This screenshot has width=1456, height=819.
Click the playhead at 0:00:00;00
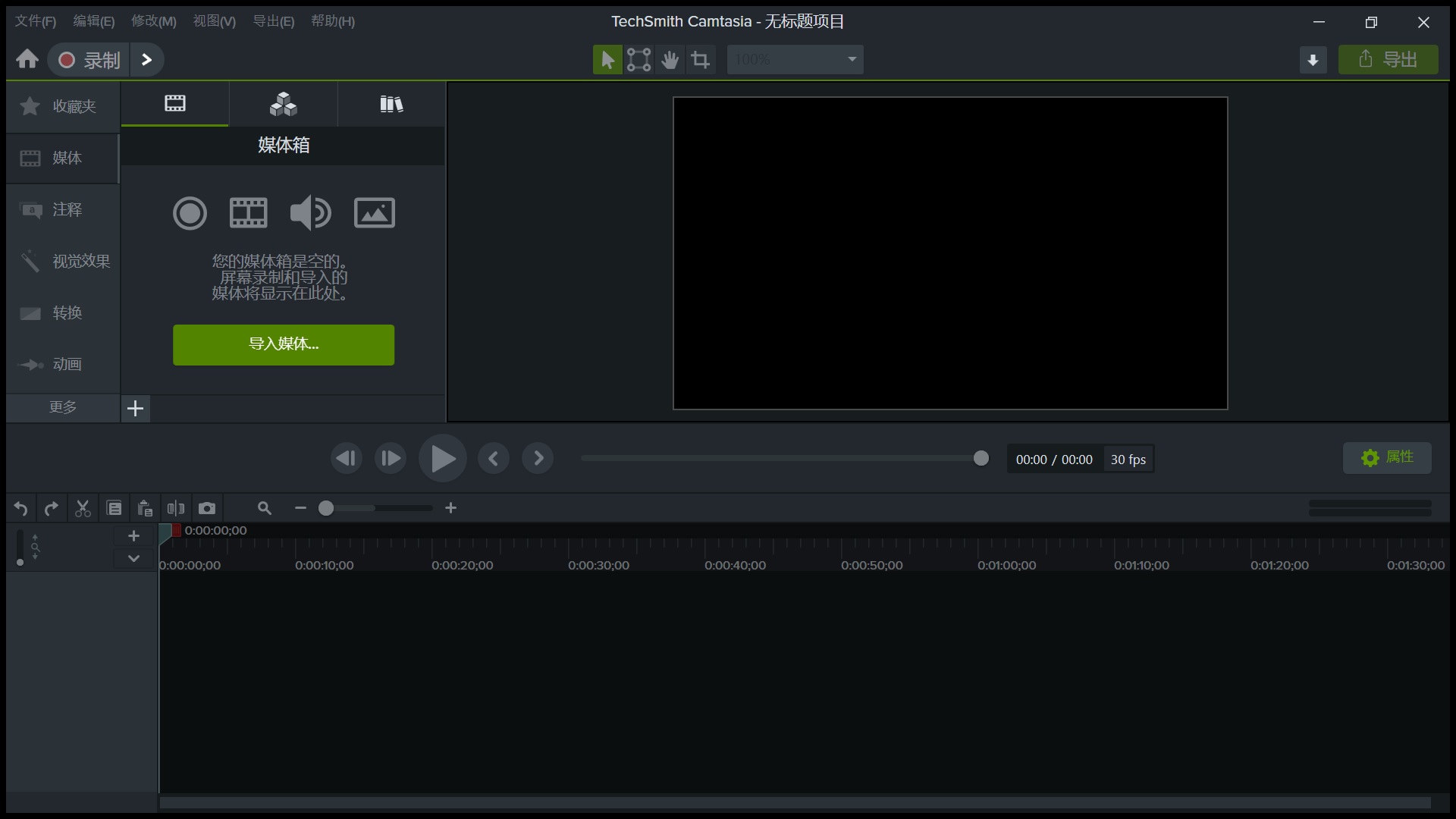point(167,533)
